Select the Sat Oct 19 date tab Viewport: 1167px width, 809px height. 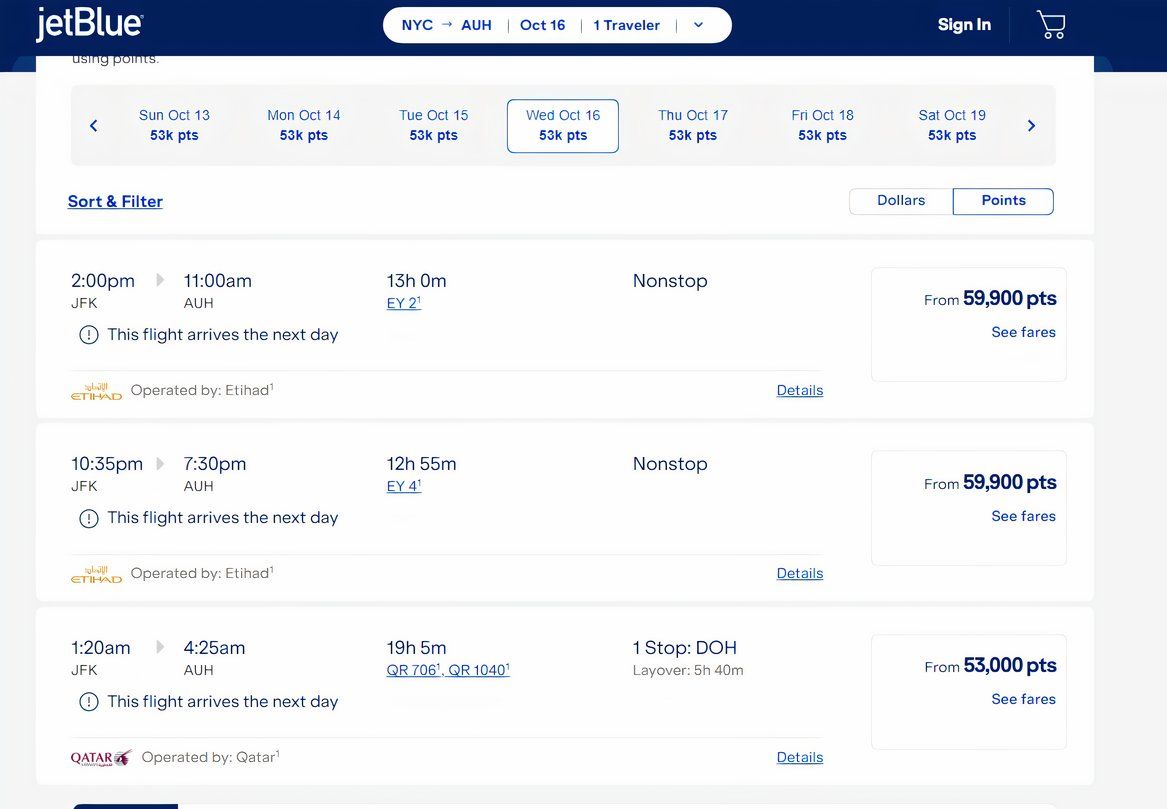tap(951, 125)
